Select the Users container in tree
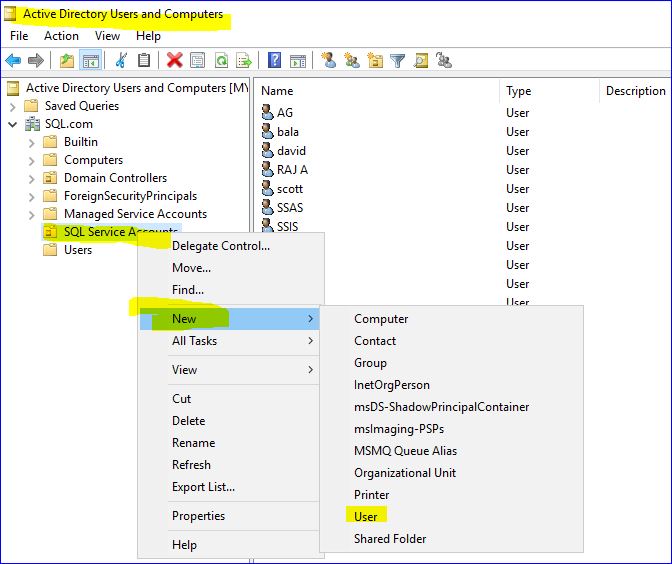Image resolution: width=672 pixels, height=564 pixels. pyautogui.click(x=77, y=250)
